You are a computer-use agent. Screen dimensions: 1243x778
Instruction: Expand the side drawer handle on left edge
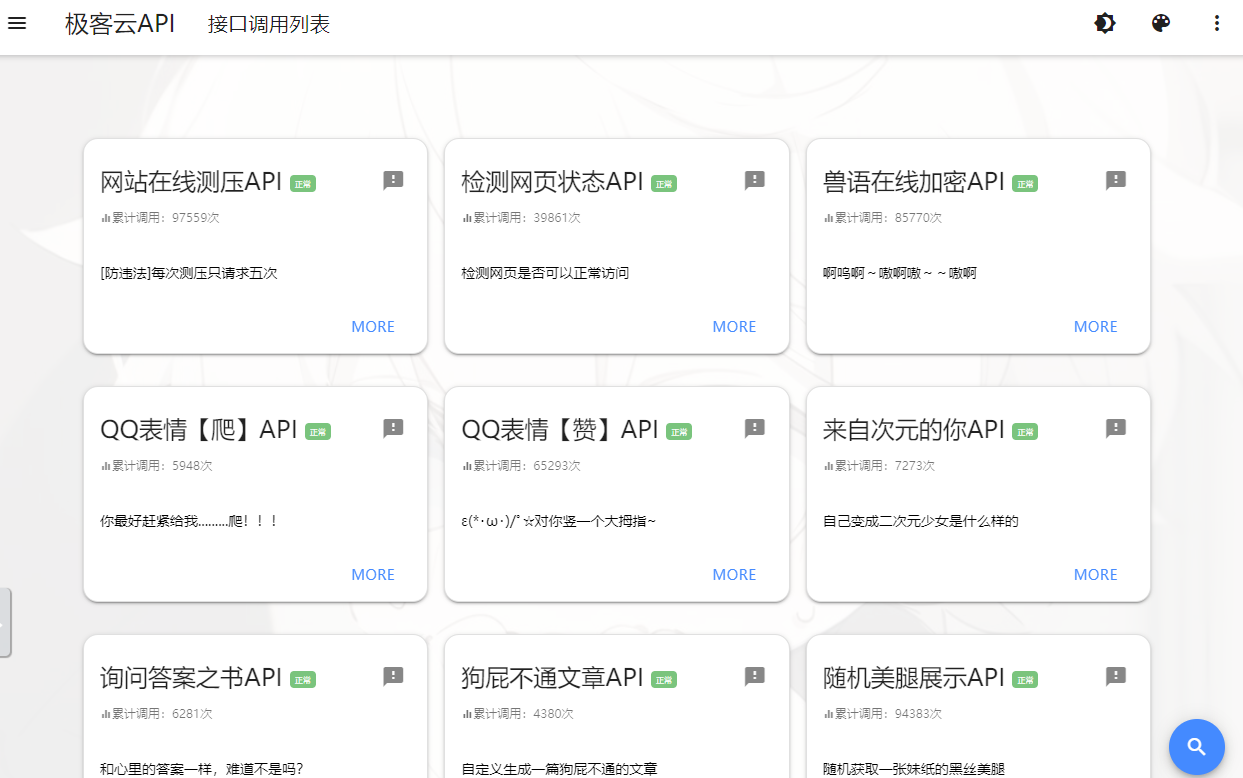point(5,623)
